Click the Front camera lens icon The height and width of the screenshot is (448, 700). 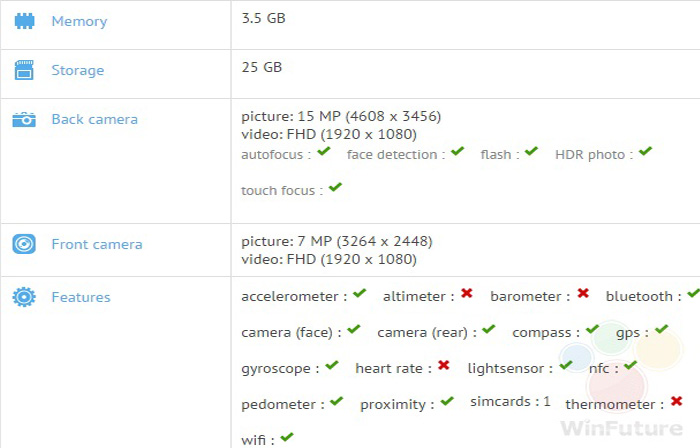point(24,244)
